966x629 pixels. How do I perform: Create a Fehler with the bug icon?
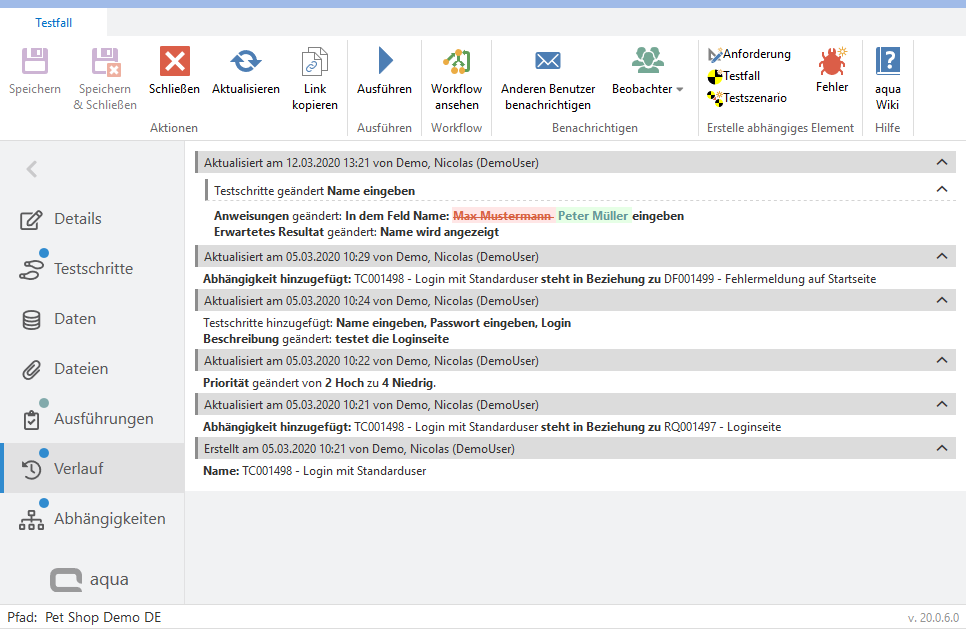point(831,63)
